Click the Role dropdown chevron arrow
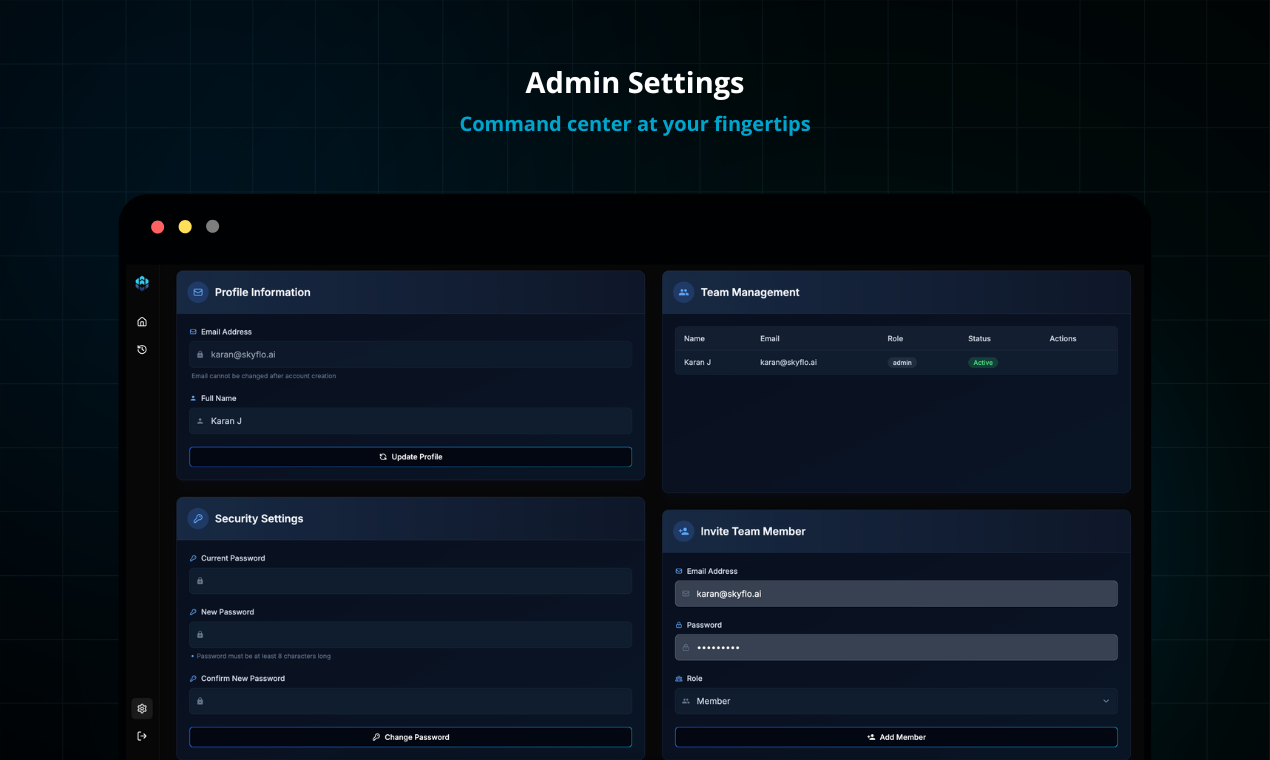1270x760 pixels. click(x=1106, y=701)
